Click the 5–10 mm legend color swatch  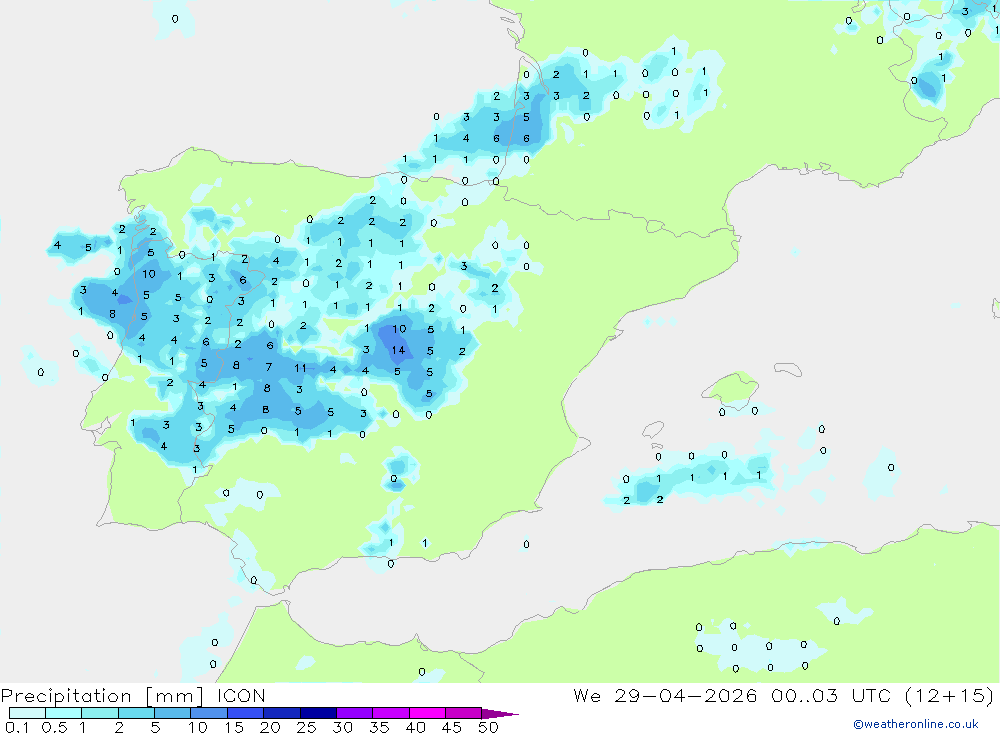172,713
